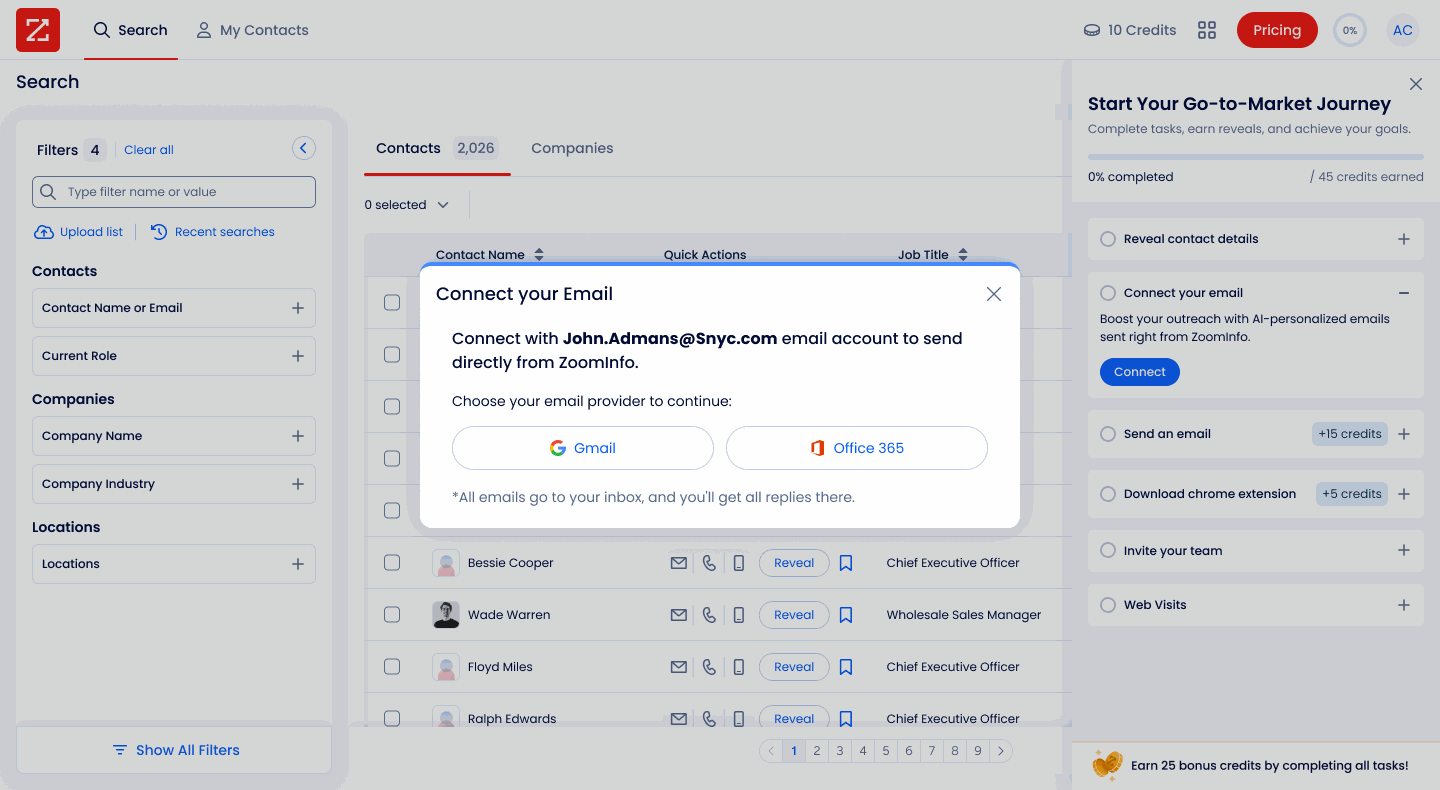Sort by Job Title column arrows
The width and height of the screenshot is (1440, 790).
pyautogui.click(x=963, y=255)
